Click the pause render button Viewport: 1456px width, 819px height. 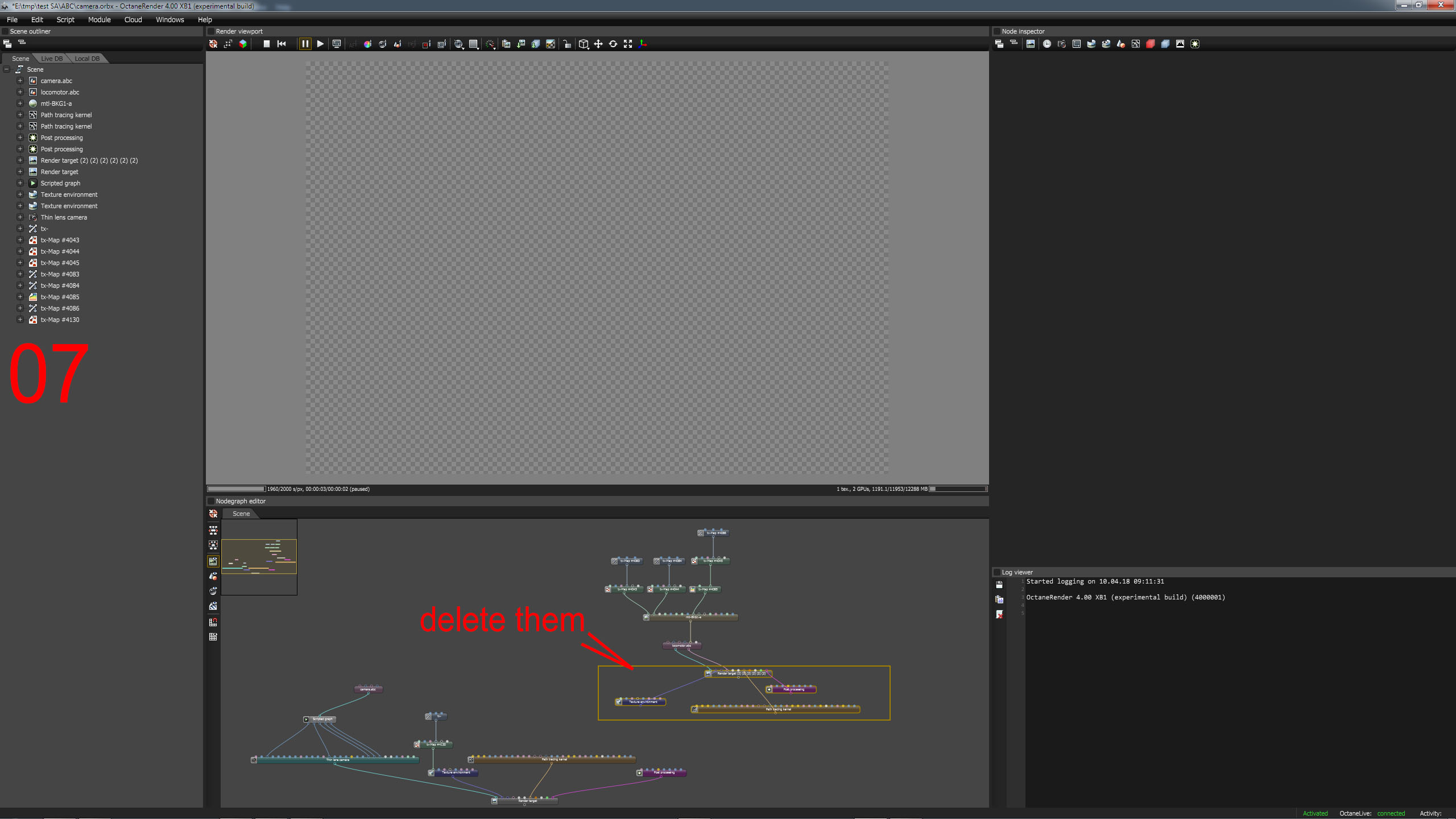305,44
